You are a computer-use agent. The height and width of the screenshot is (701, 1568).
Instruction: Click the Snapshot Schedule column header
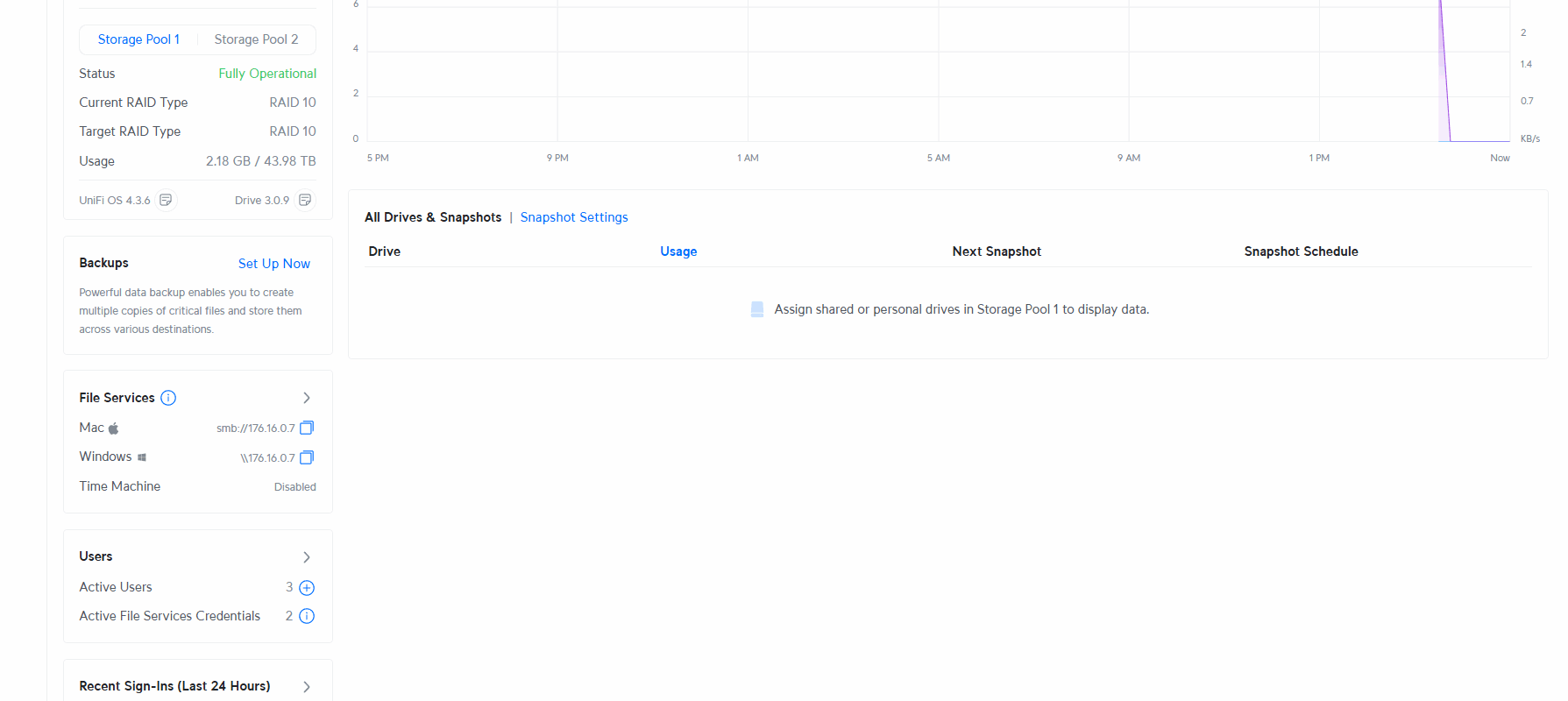1301,251
